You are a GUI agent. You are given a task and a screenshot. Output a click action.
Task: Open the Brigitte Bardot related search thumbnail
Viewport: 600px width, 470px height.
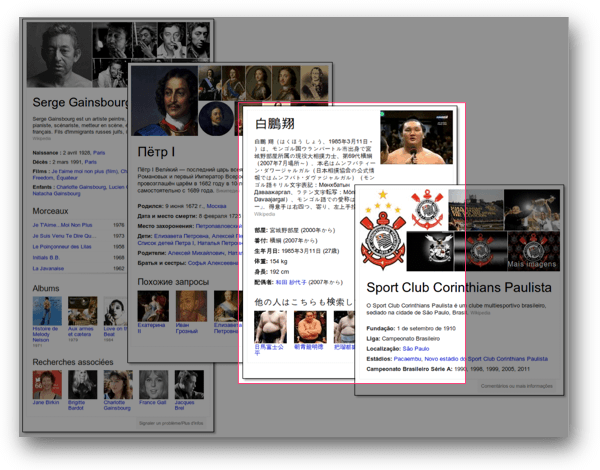(x=83, y=385)
